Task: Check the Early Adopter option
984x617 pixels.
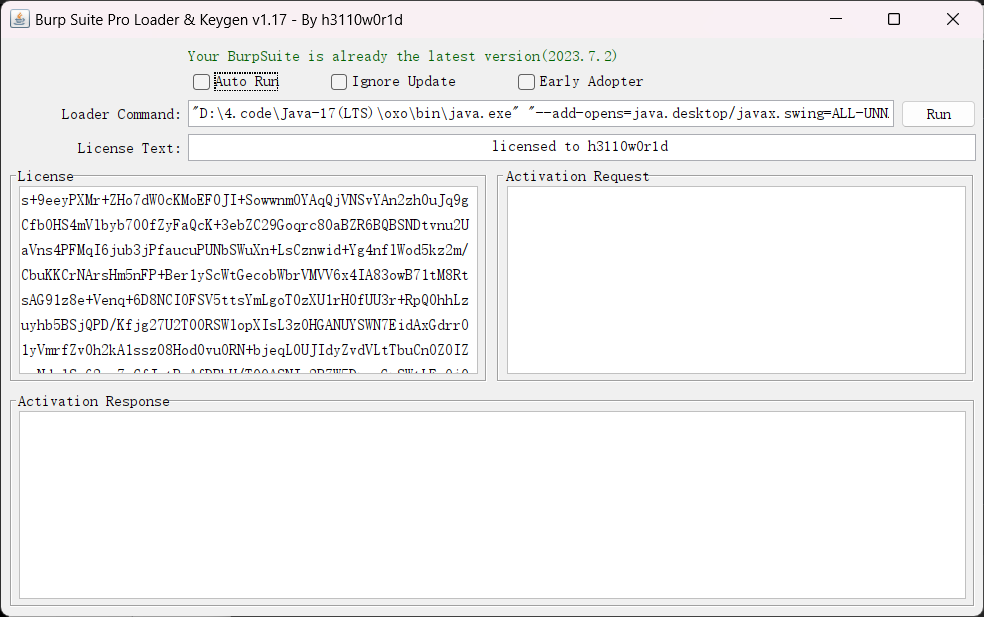Action: coord(527,82)
